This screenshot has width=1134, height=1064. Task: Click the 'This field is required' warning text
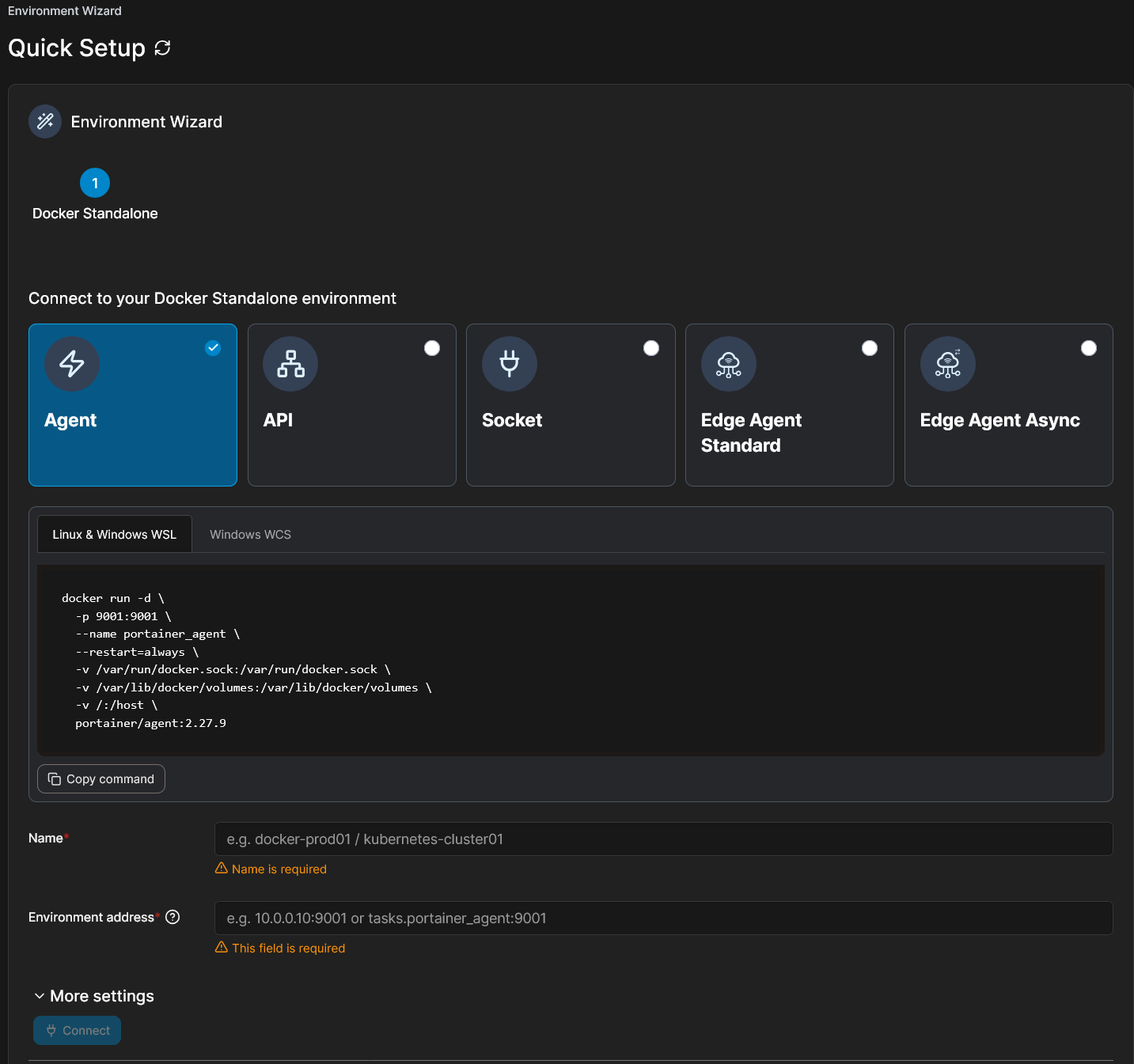click(288, 948)
